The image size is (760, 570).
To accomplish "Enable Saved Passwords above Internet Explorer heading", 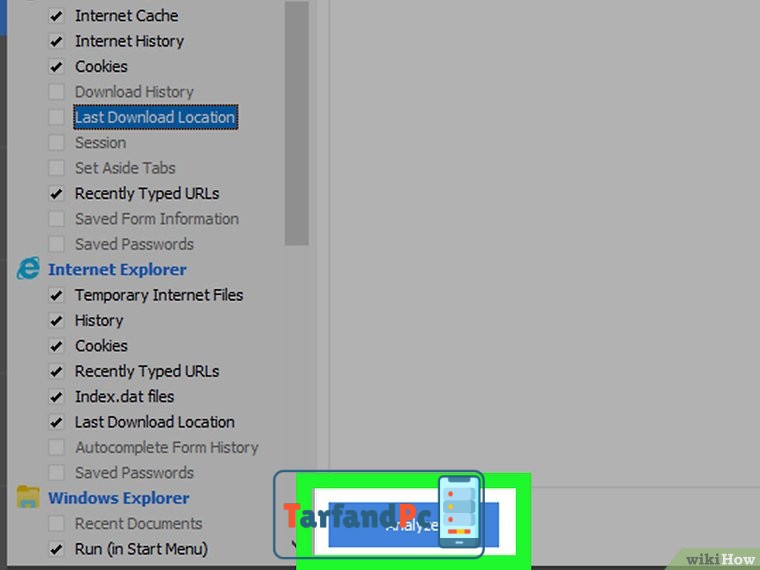I will pyautogui.click(x=56, y=244).
